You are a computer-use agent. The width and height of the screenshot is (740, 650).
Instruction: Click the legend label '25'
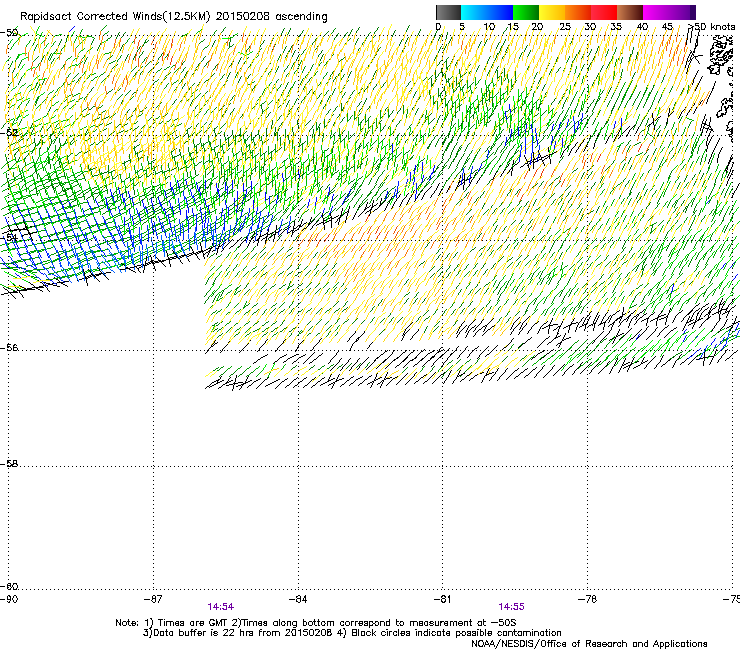[565, 27]
